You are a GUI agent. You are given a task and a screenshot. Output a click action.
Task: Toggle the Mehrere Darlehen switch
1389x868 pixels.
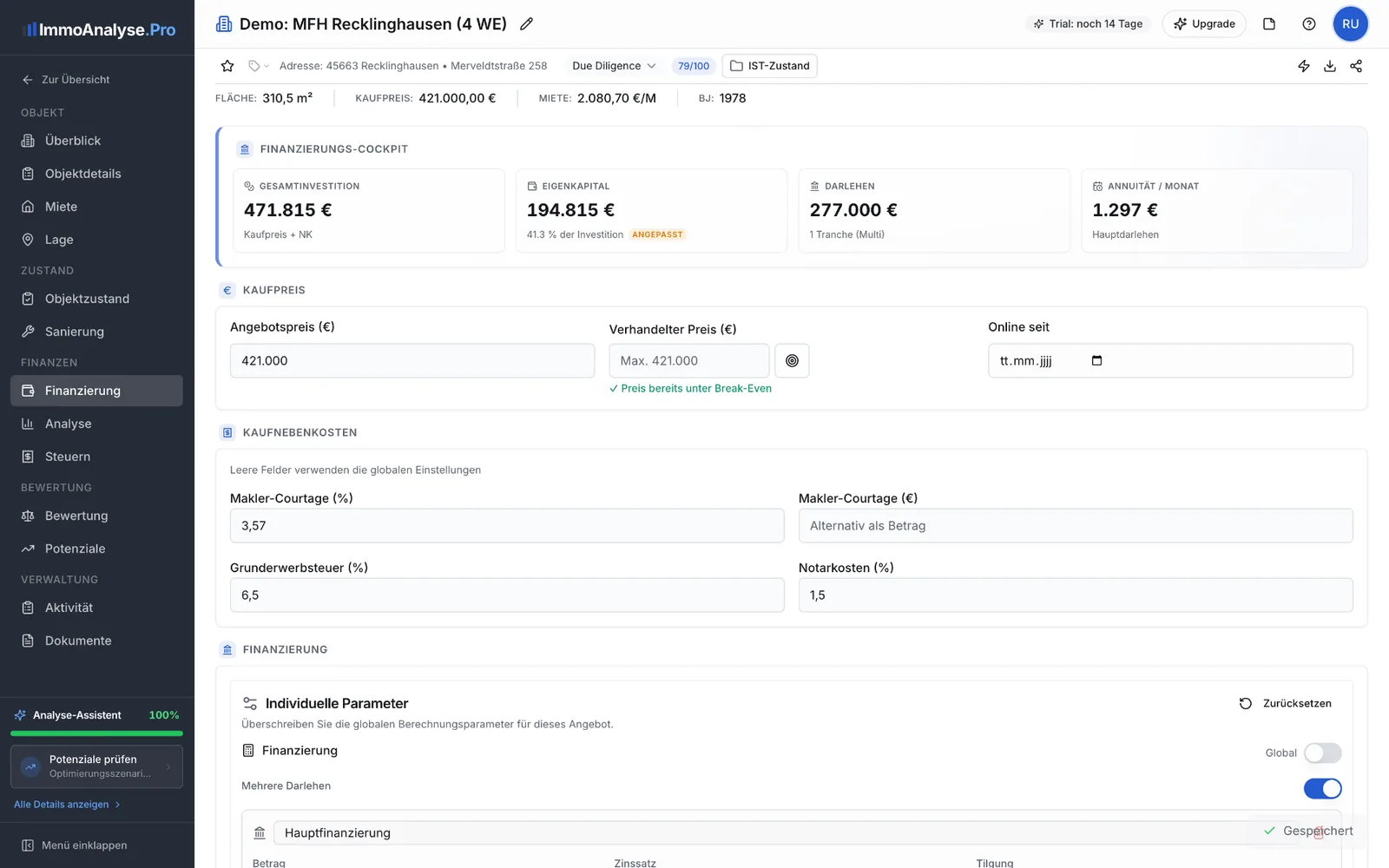[1323, 788]
